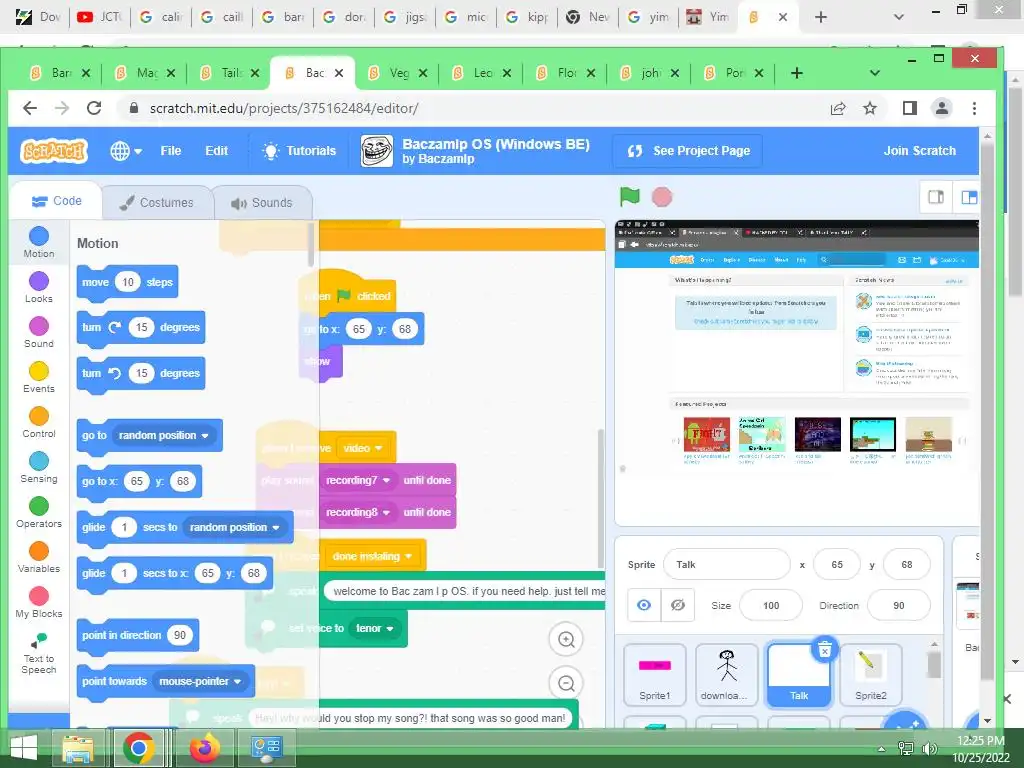Switch to the Sounds tab

262,202
